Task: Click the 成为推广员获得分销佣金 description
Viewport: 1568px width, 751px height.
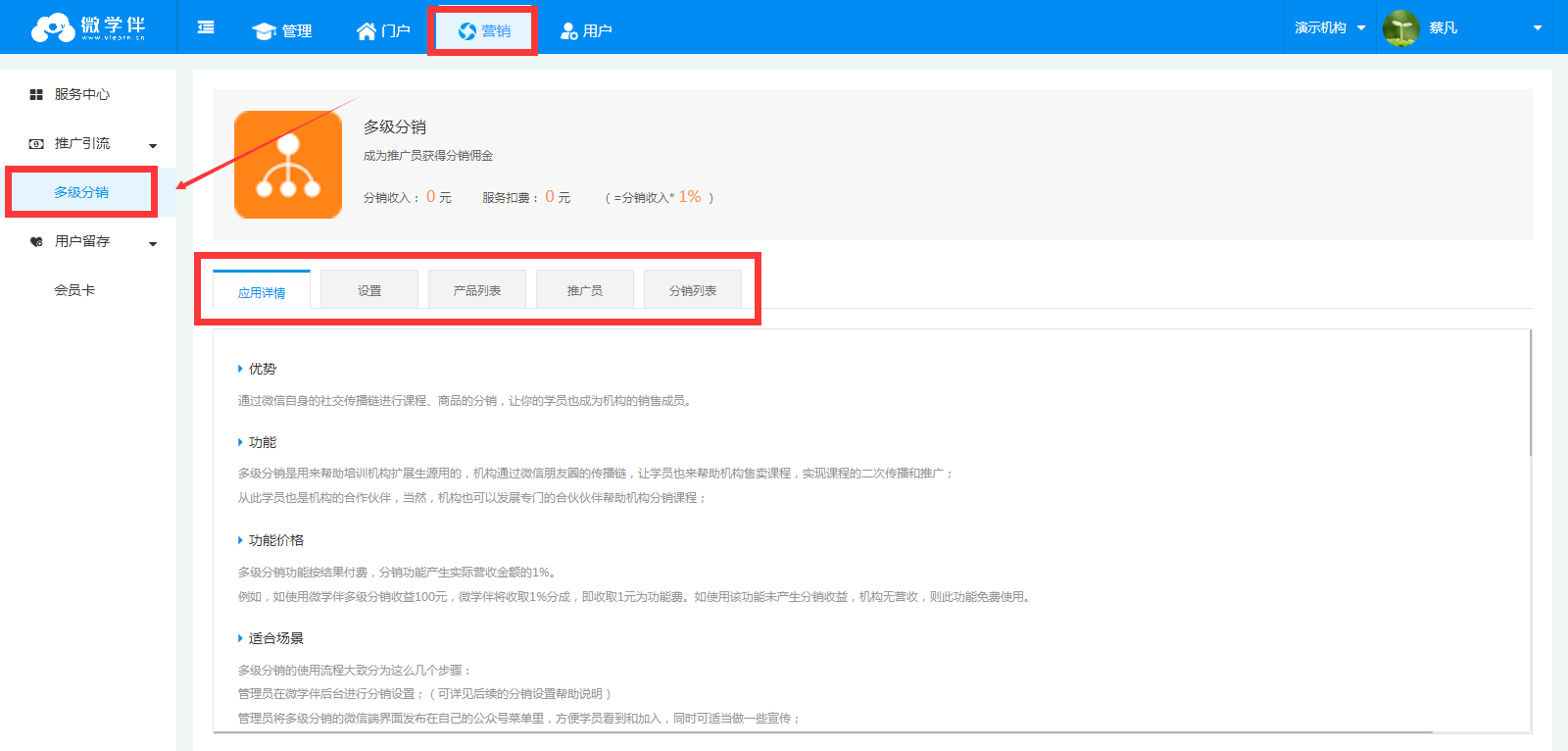Action: (428, 156)
